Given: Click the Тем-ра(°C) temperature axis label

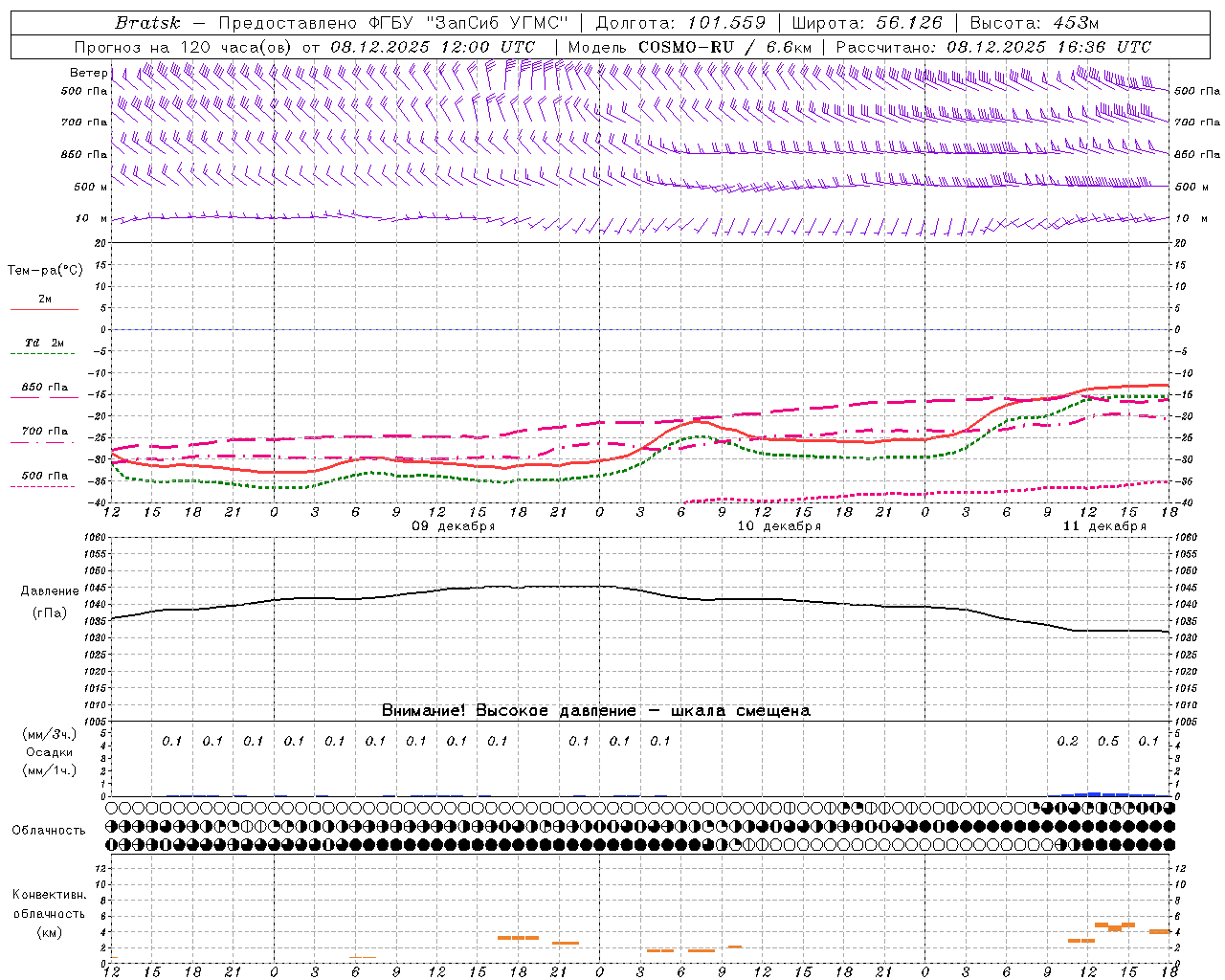Looking at the screenshot, I should (x=45, y=271).
